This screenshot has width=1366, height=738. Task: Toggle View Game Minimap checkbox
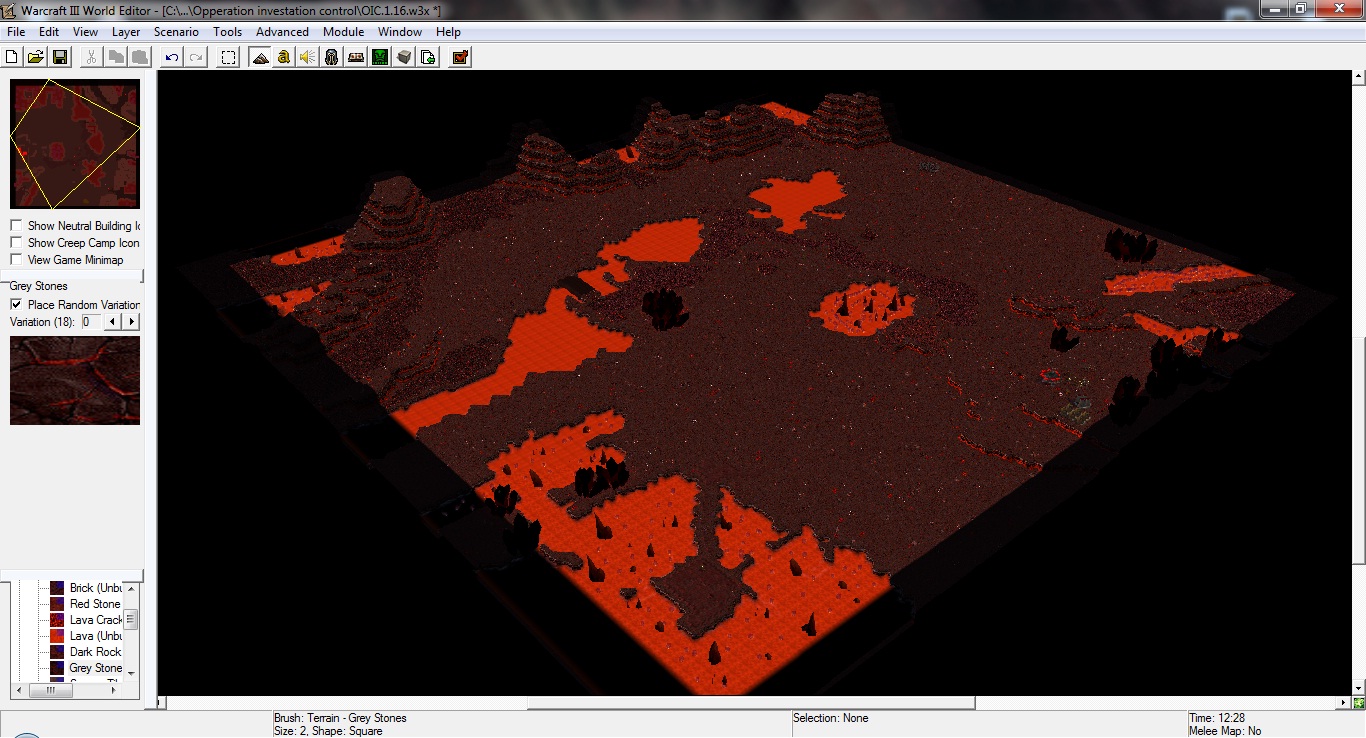[x=16, y=260]
